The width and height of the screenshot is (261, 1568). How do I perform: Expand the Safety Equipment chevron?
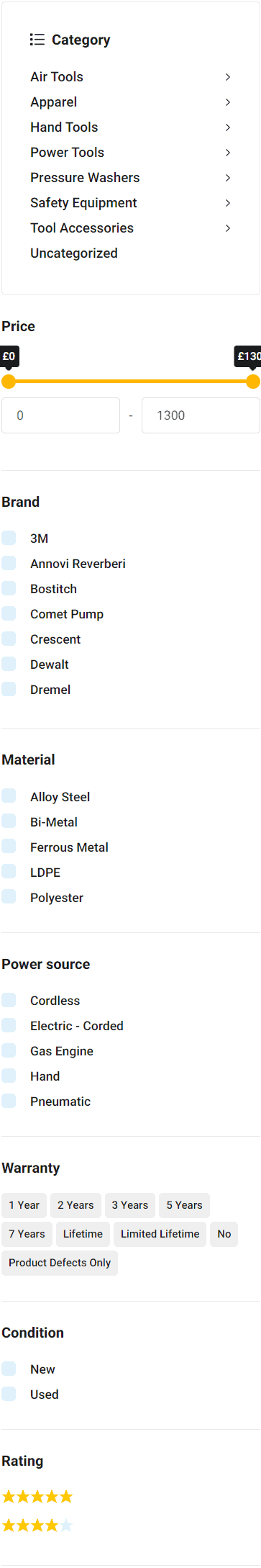[x=228, y=203]
